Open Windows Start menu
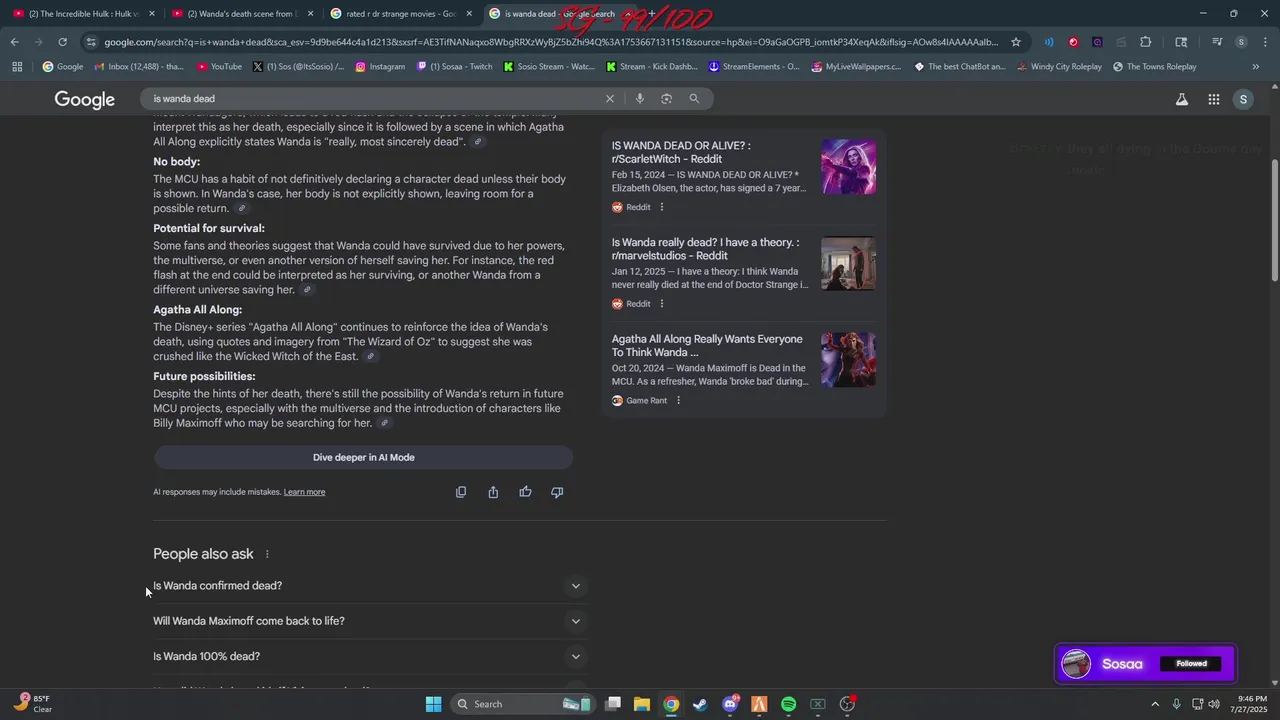This screenshot has width=1280, height=720. point(433,704)
